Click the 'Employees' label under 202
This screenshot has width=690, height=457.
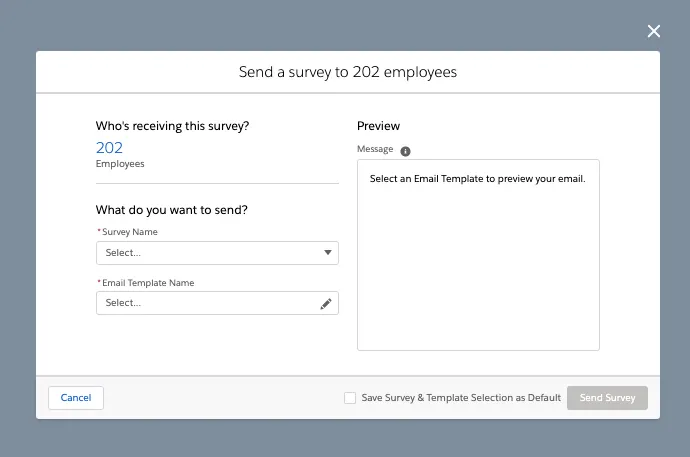120,164
